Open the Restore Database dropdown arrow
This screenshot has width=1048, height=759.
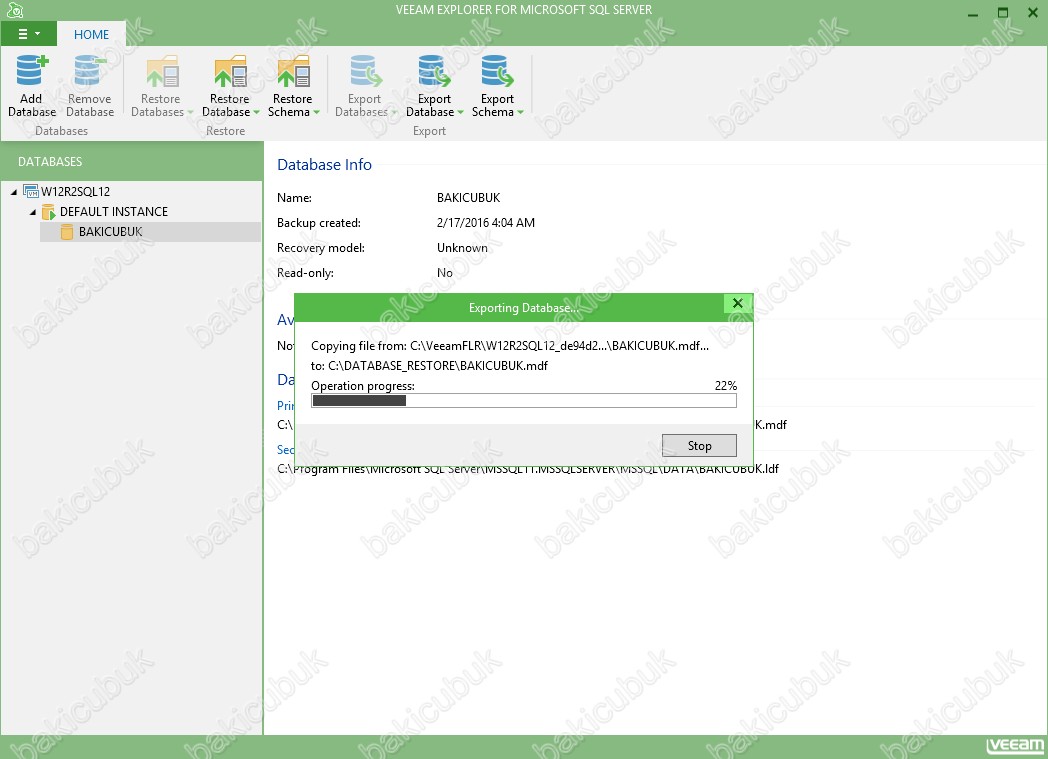(256, 112)
